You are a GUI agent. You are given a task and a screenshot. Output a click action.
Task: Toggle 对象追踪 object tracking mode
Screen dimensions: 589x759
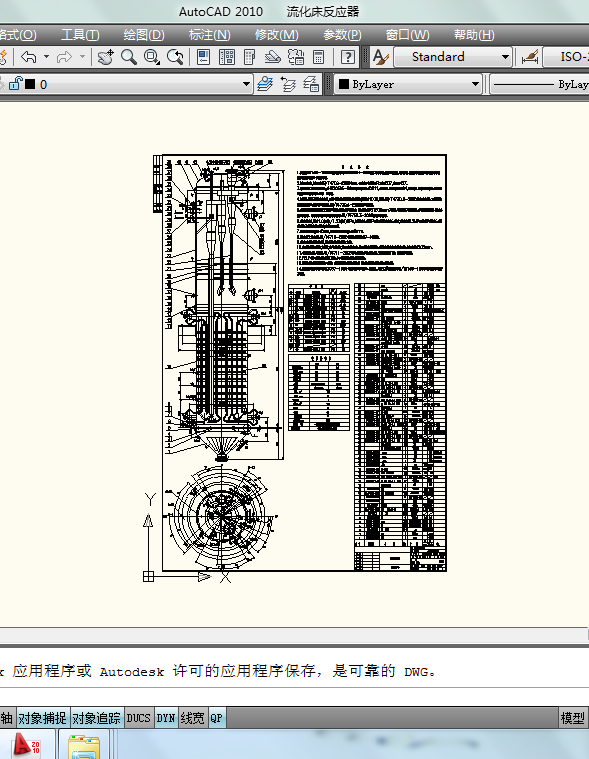point(97,718)
